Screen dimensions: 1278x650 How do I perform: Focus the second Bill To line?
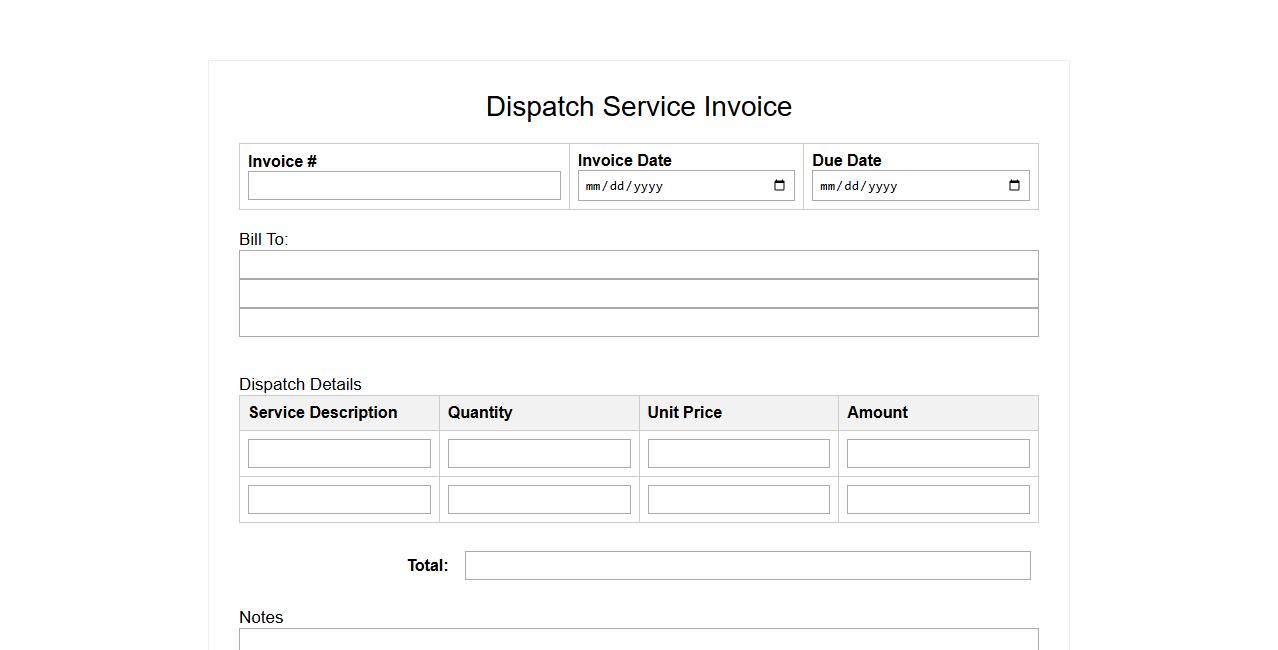(638, 294)
